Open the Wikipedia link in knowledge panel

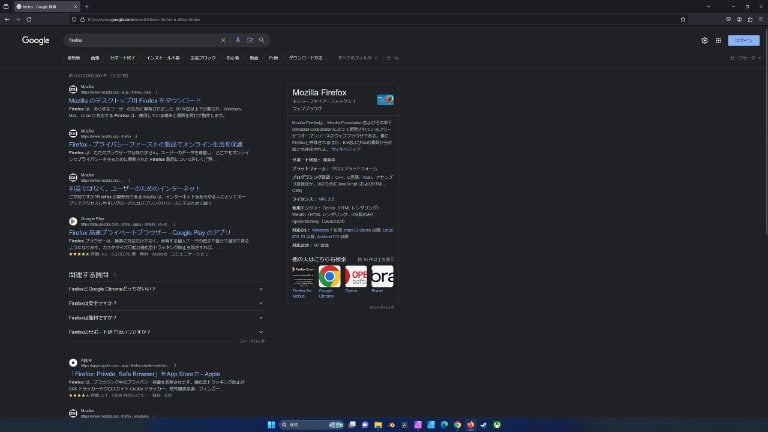pos(346,149)
